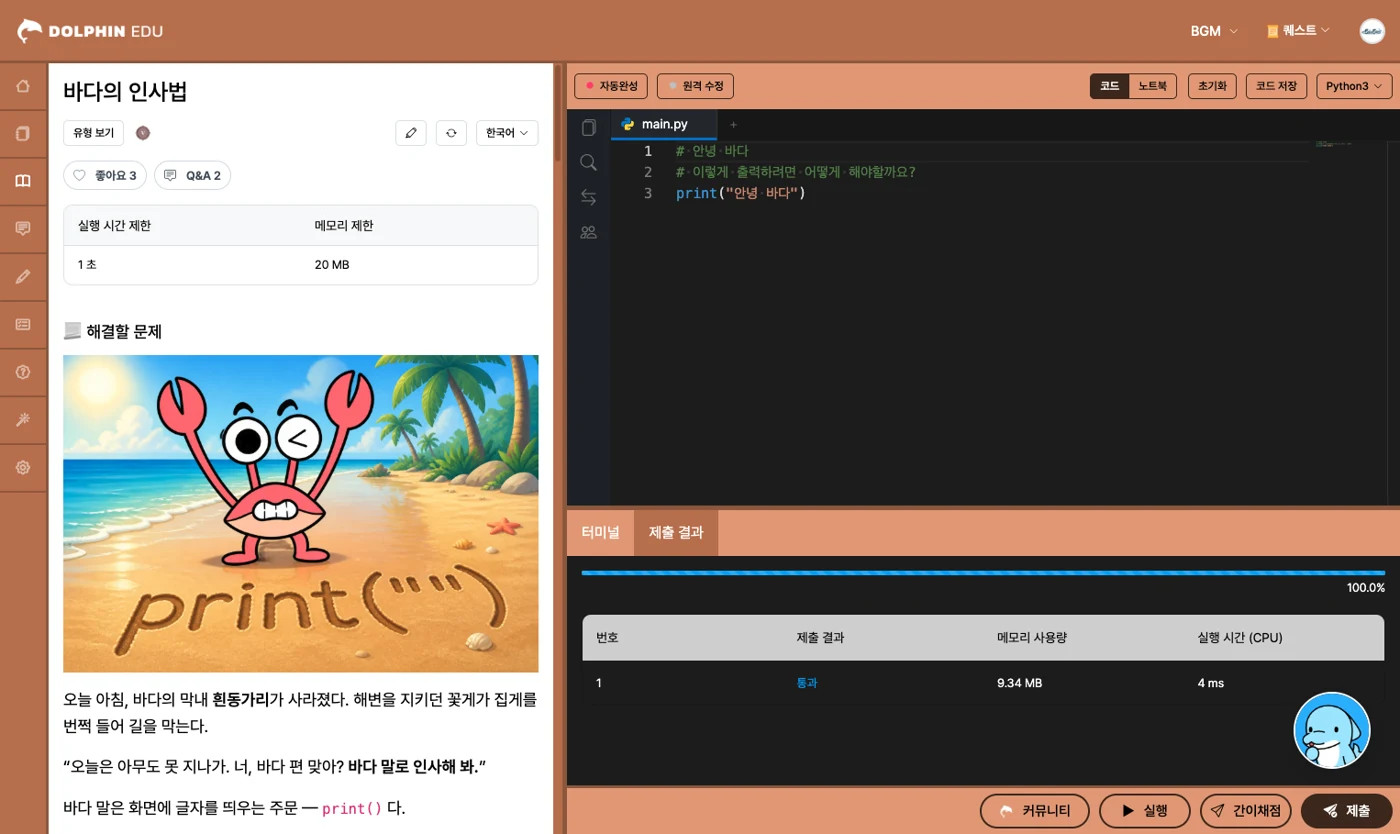Image resolution: width=1400 pixels, height=834 pixels.
Task: Open the list card sidebar icon
Action: pos(23,324)
